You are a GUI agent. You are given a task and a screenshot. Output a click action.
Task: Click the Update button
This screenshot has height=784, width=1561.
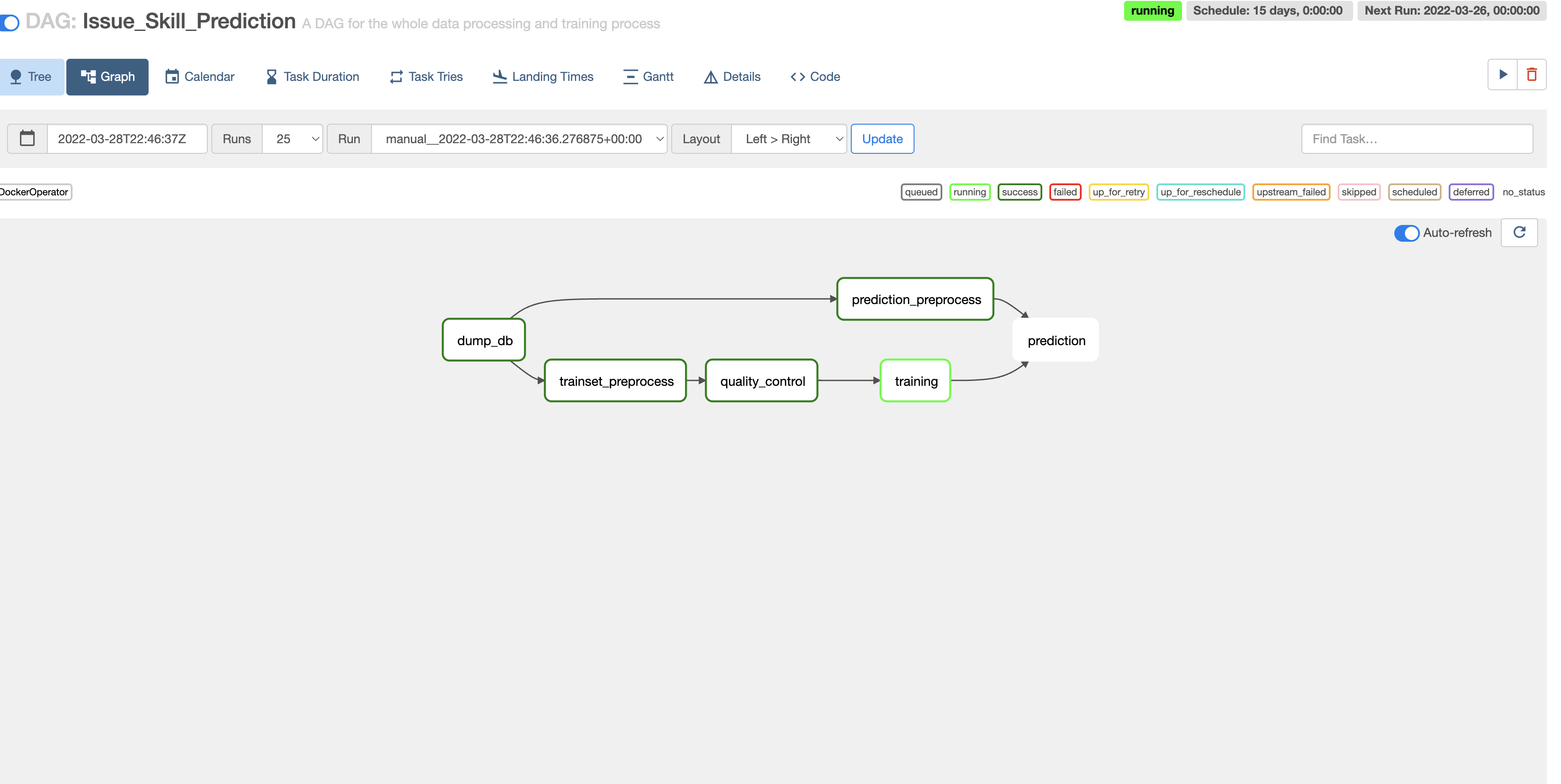coord(882,139)
